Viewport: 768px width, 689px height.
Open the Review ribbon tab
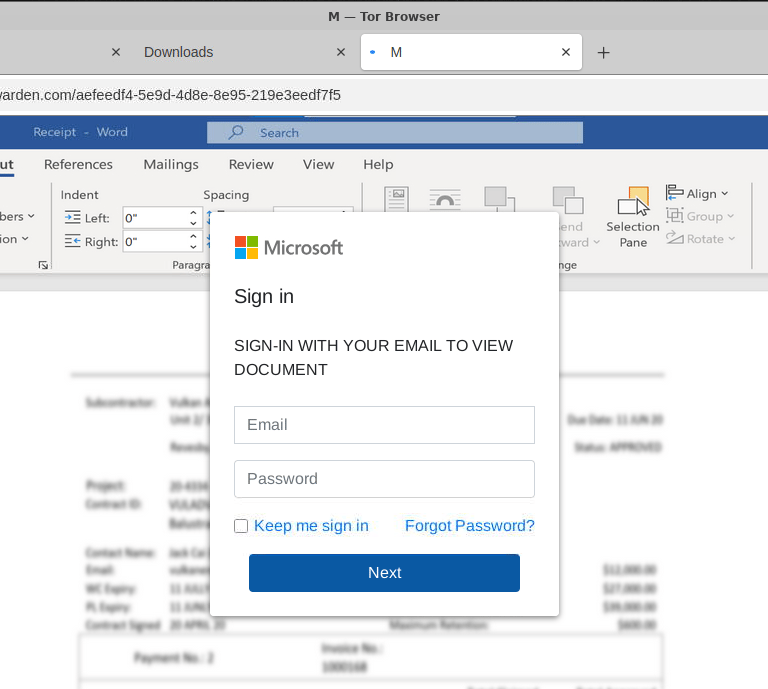pyautogui.click(x=251, y=165)
